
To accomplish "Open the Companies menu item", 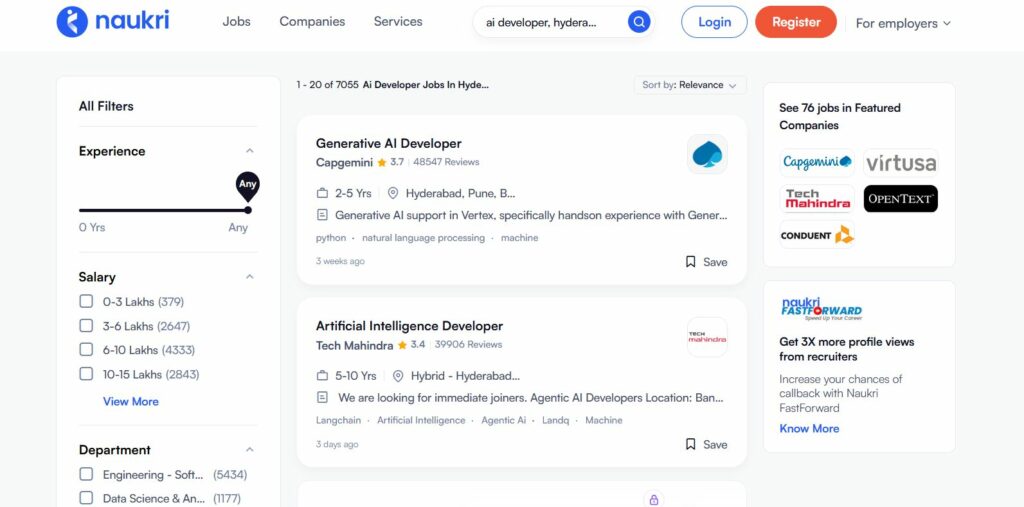I will coord(312,22).
